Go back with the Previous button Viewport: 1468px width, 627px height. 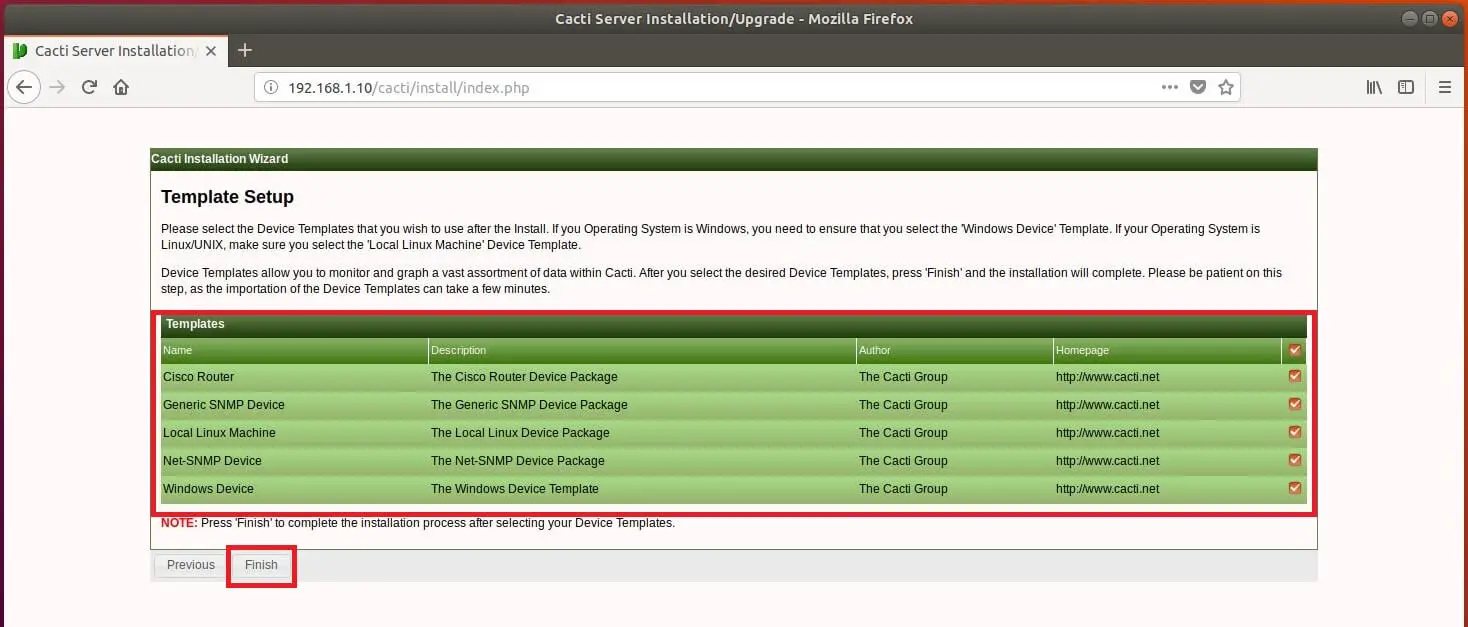point(190,565)
